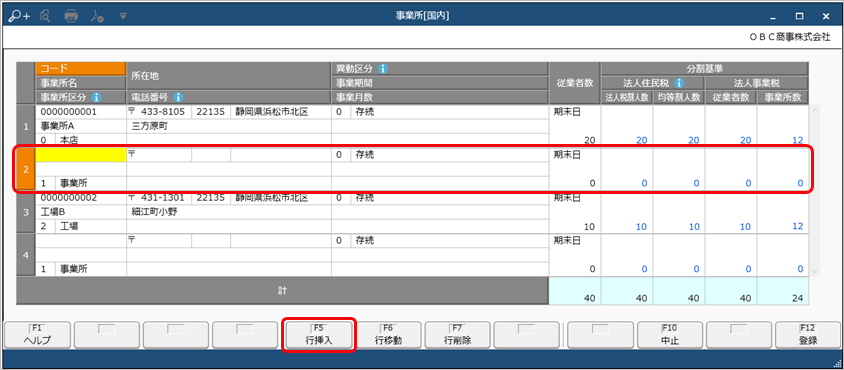The image size is (844, 370).
Task: Click postal code field in row 2
Action: coord(159,155)
